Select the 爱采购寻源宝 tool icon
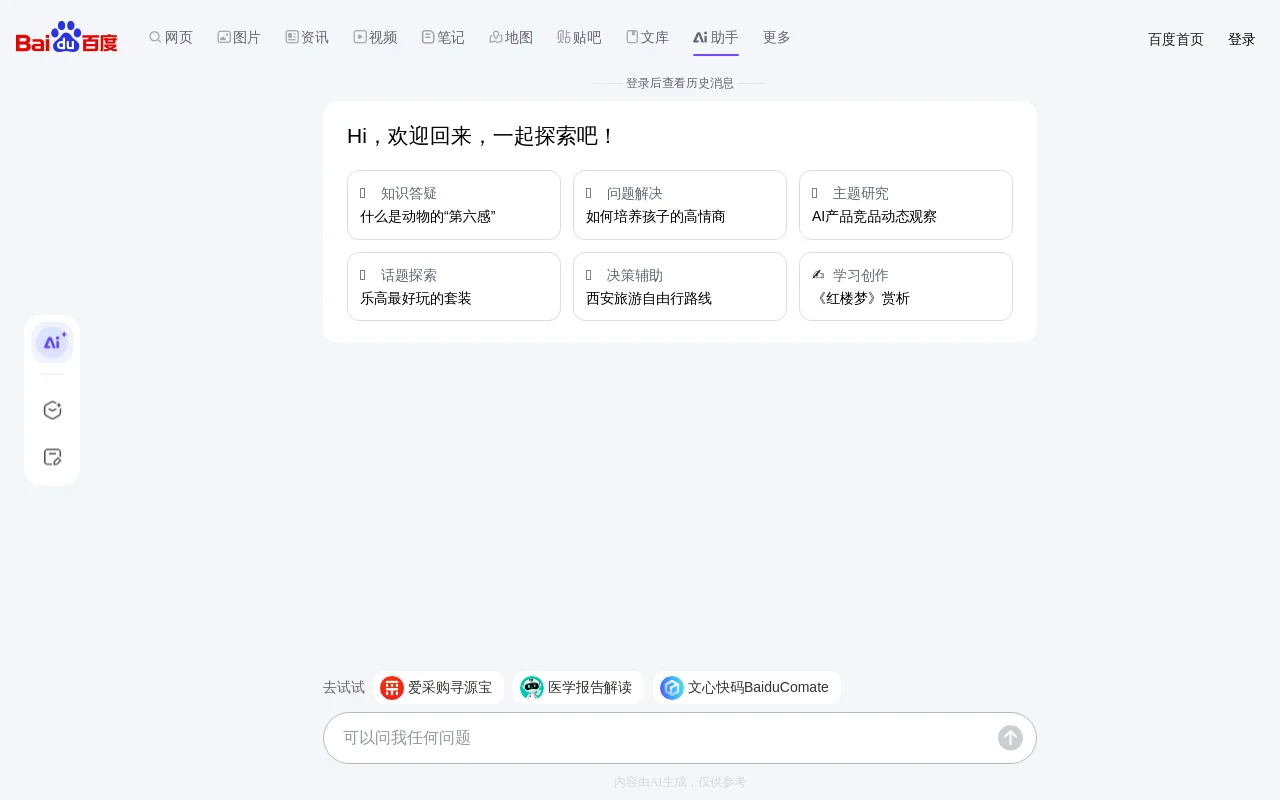 391,687
